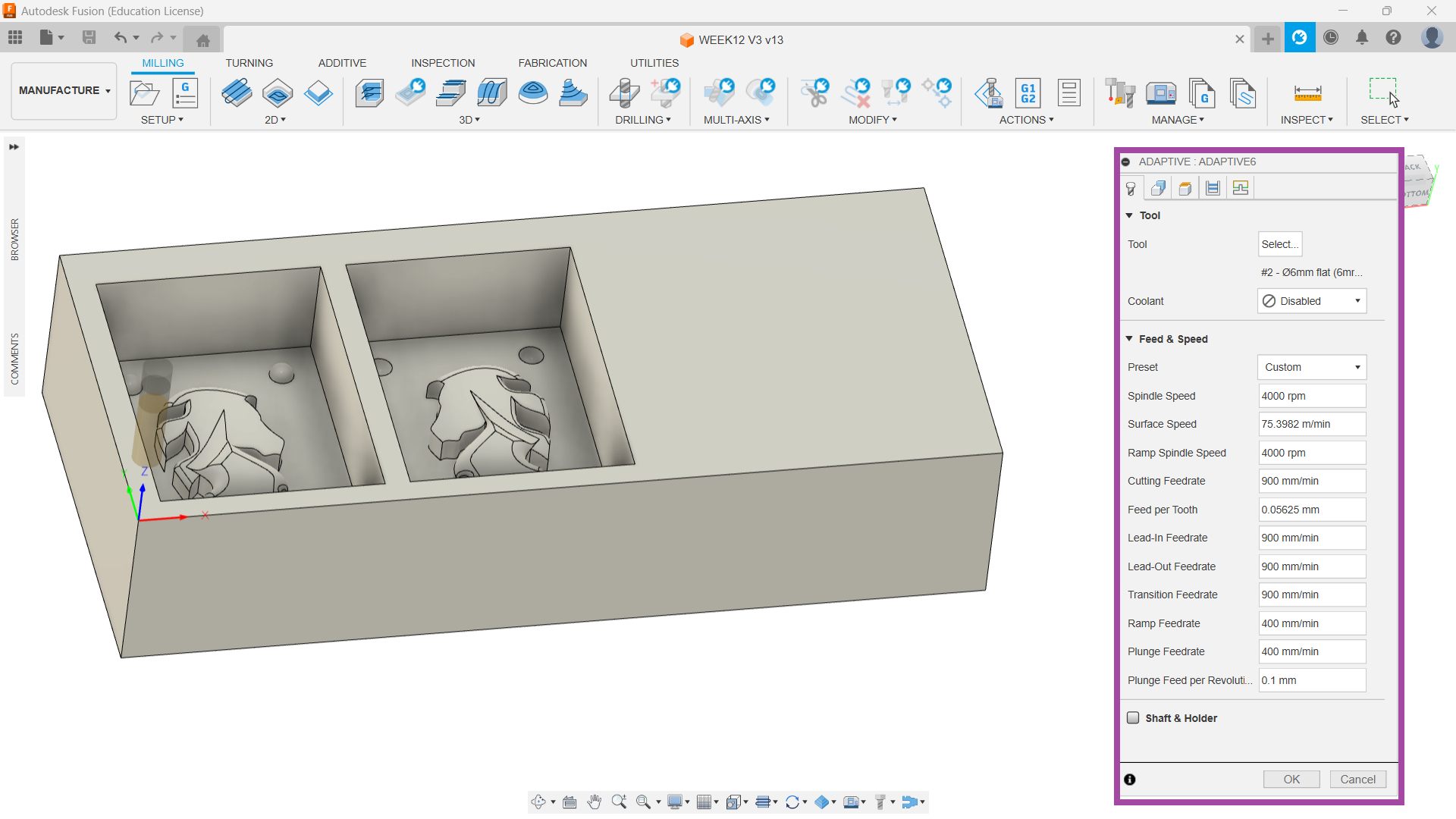The image size is (1456, 819).
Task: Open the Coolant dropdown
Action: 1311,301
